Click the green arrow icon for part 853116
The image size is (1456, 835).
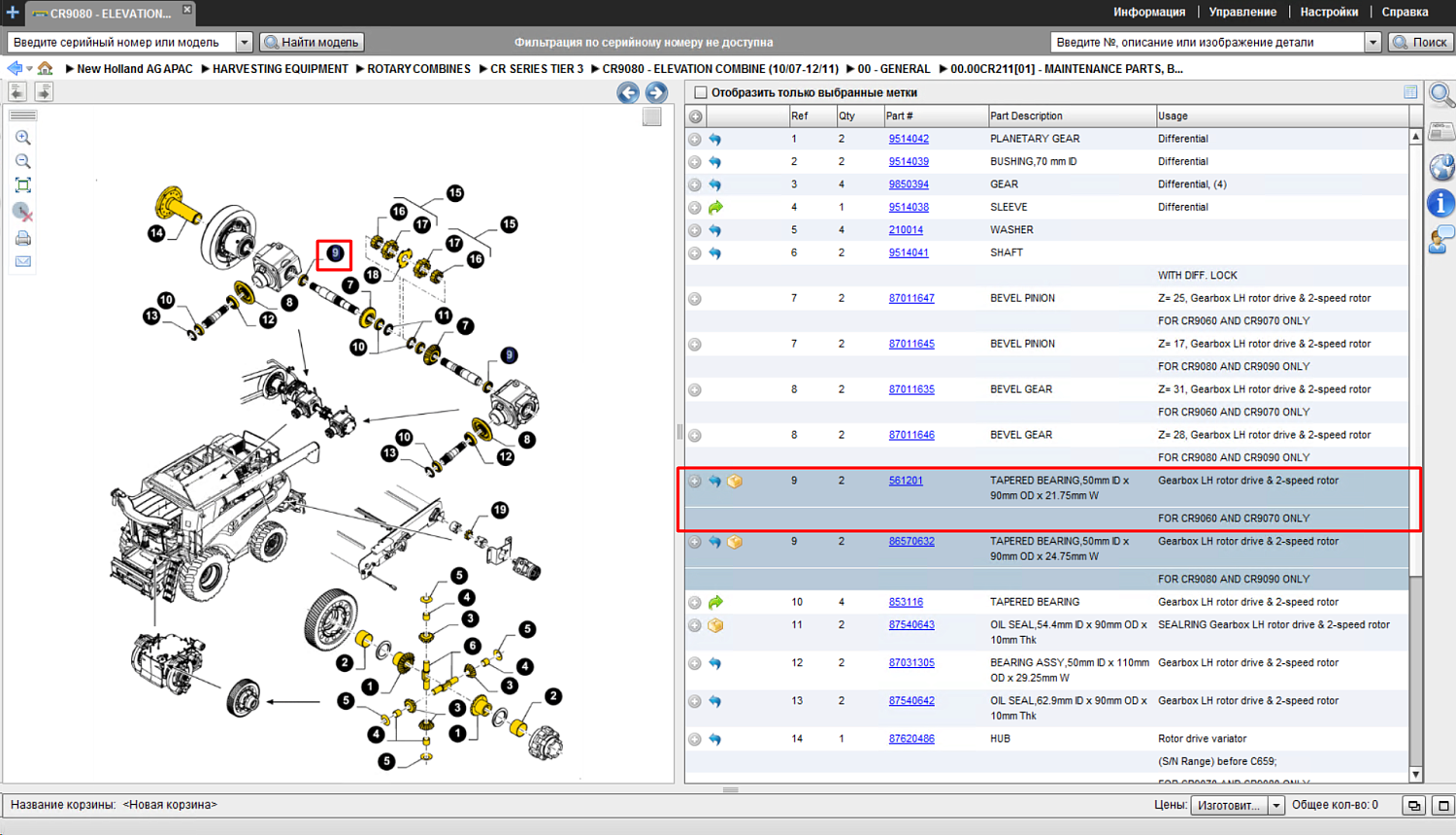[x=715, y=602]
